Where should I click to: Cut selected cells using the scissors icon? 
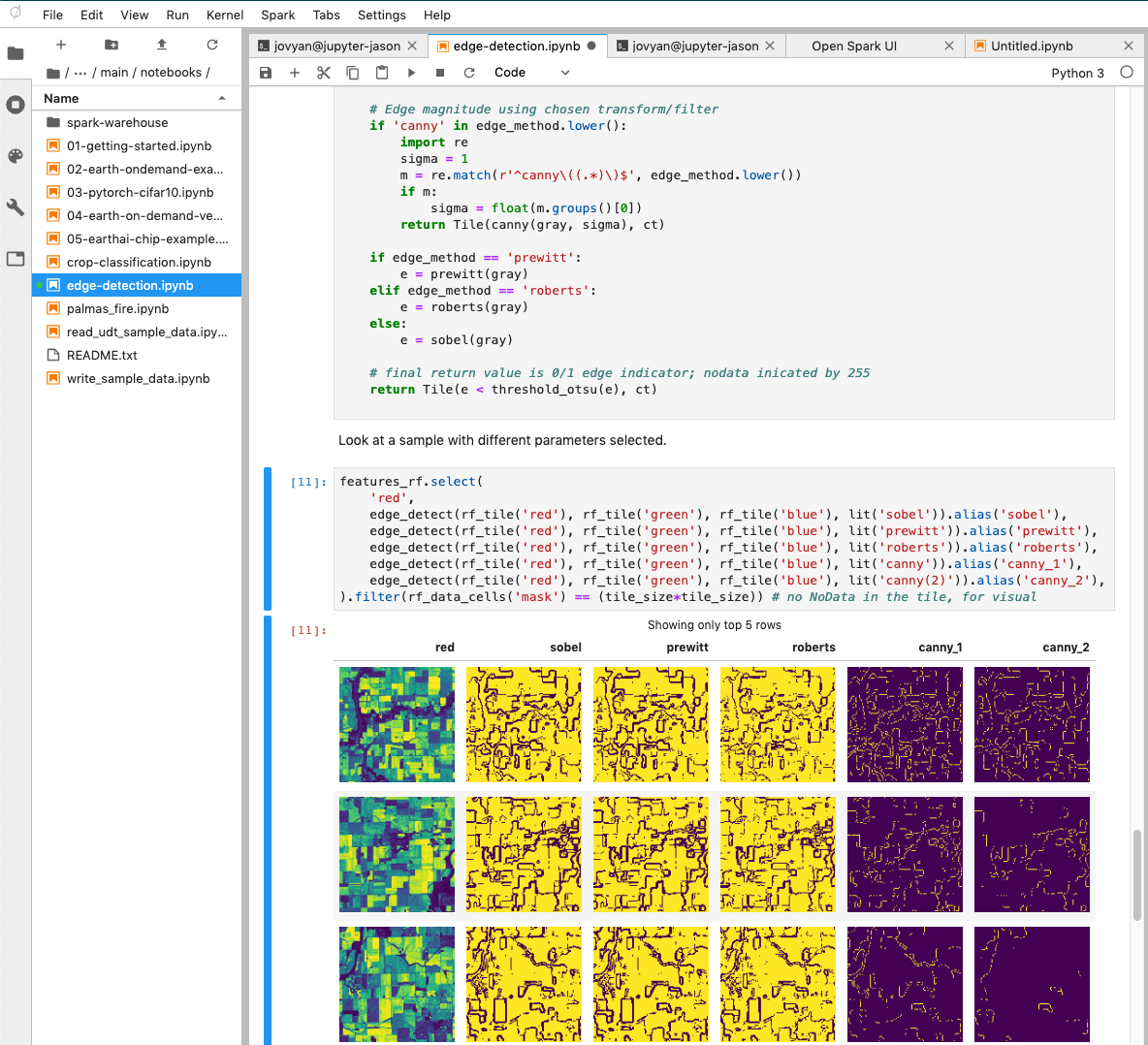pyautogui.click(x=323, y=72)
